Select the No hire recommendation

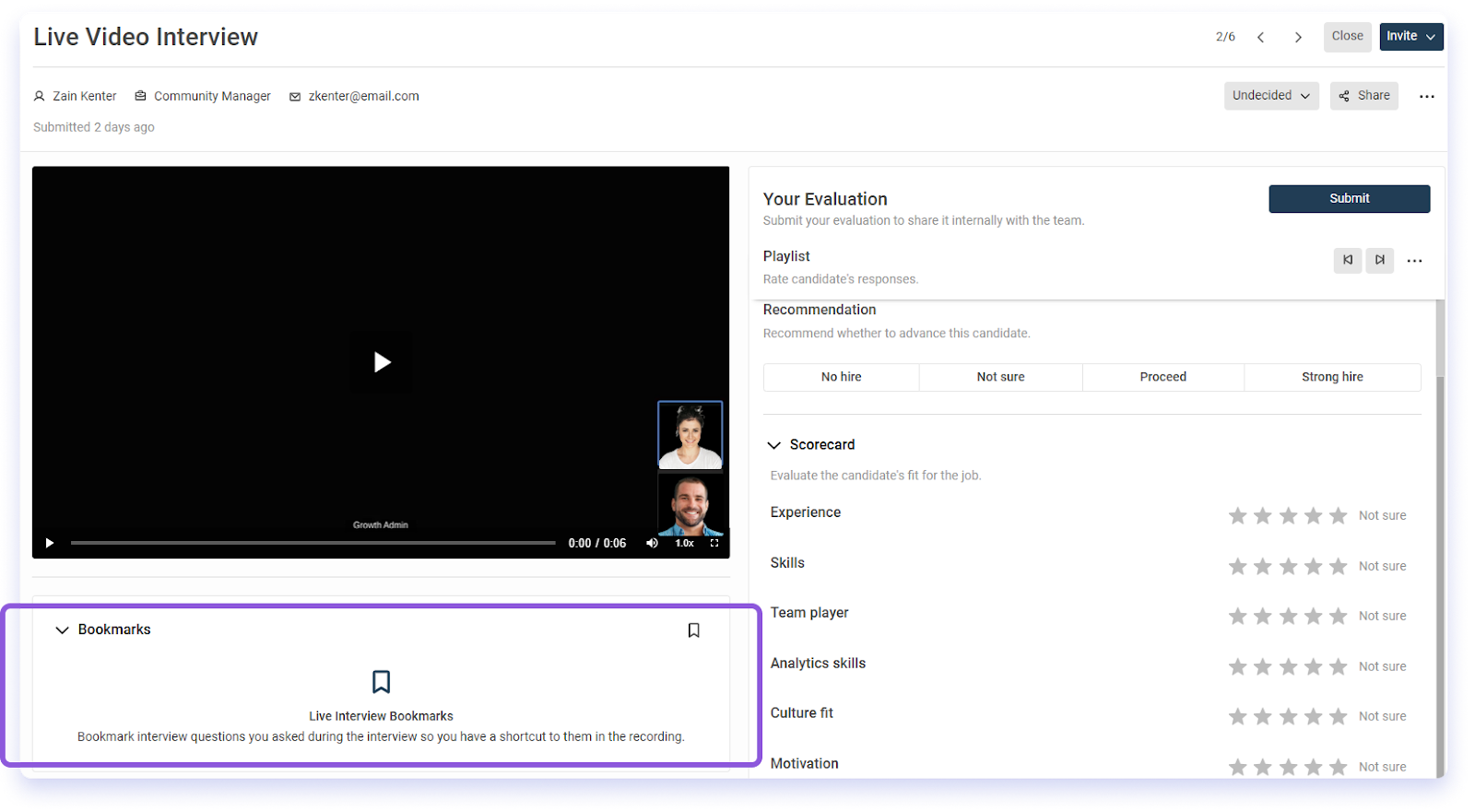[x=841, y=377]
